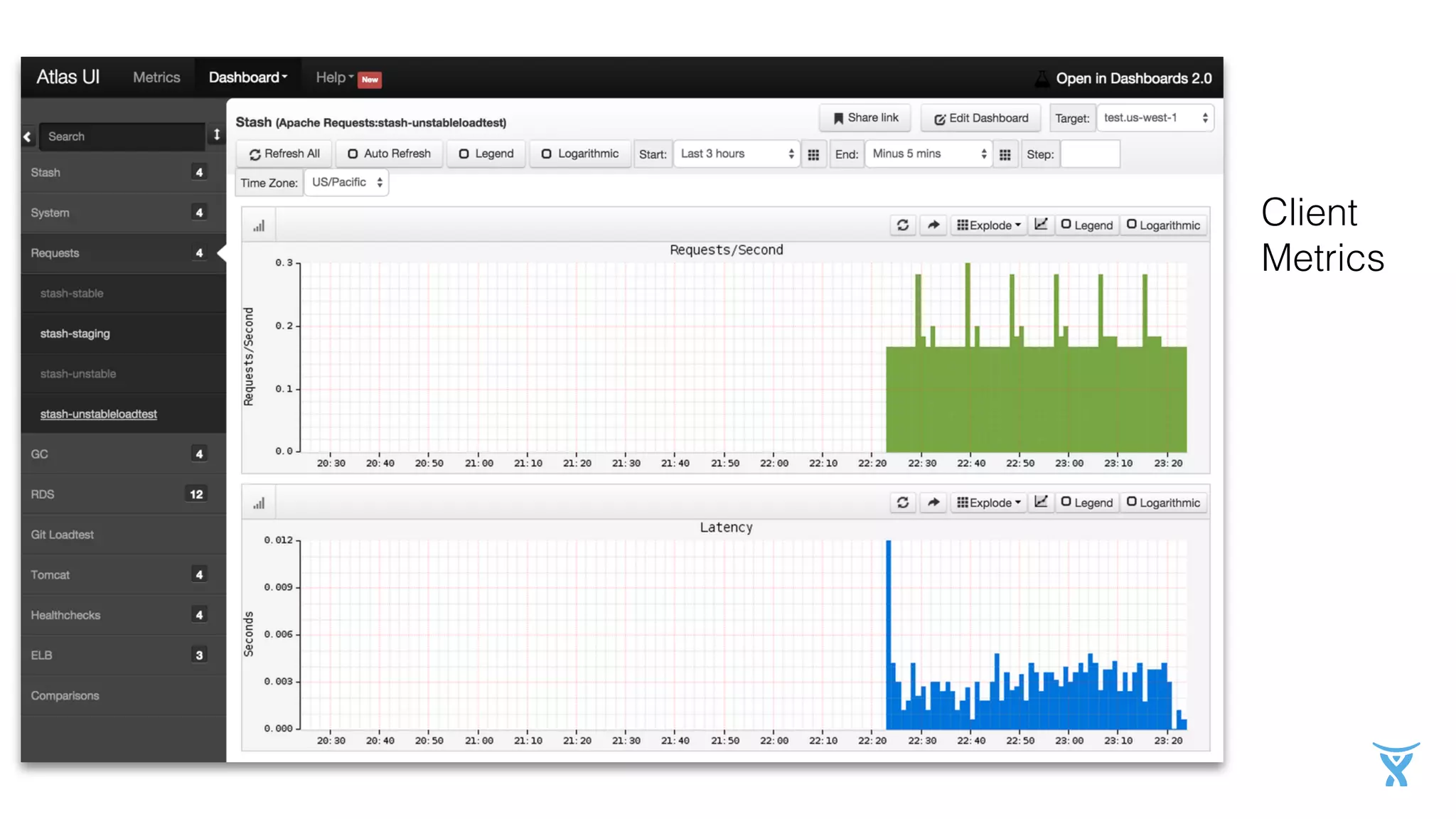1456x819 pixels.
Task: Select Git Loadtest in the sidebar
Action: [x=124, y=535]
